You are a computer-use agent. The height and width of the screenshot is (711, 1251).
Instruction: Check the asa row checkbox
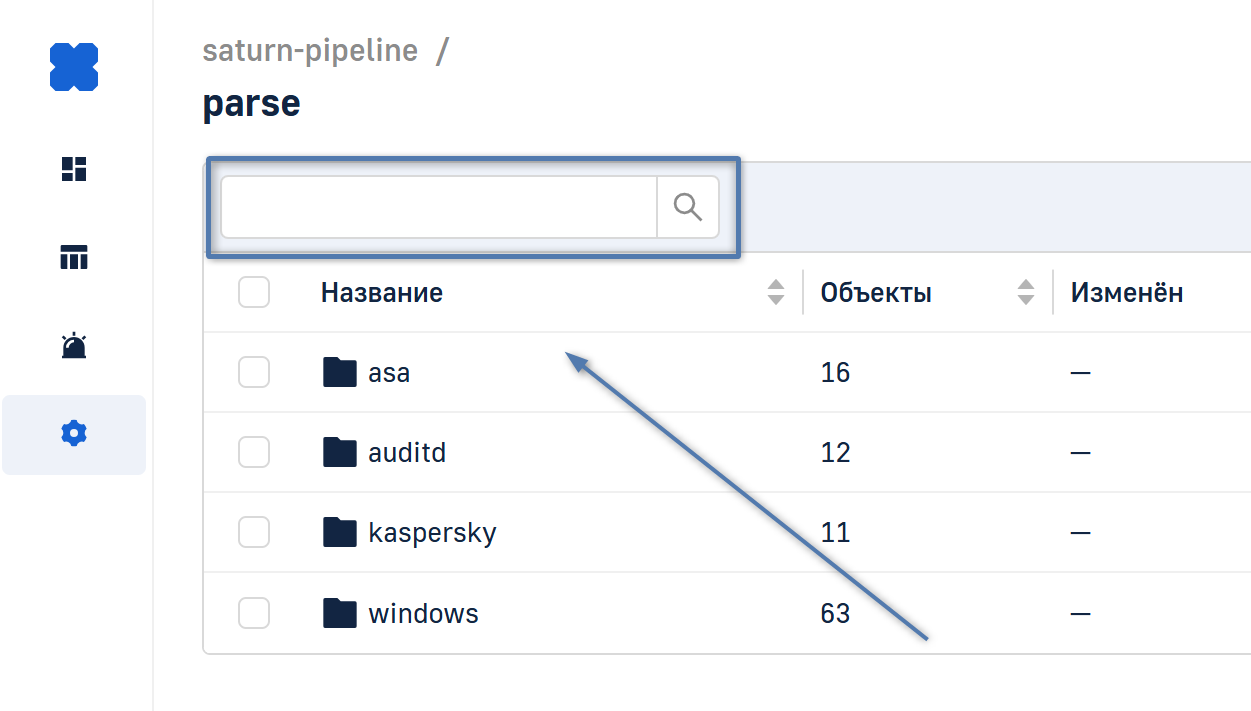(x=254, y=372)
